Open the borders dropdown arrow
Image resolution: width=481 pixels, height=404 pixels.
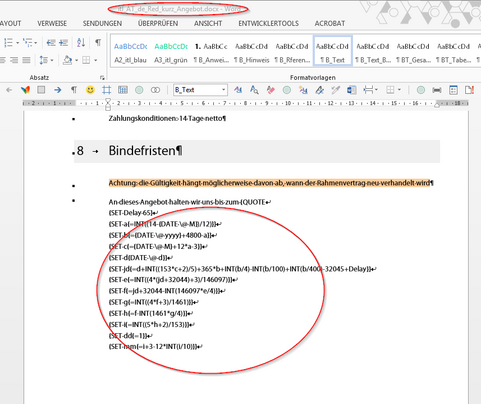[96, 60]
